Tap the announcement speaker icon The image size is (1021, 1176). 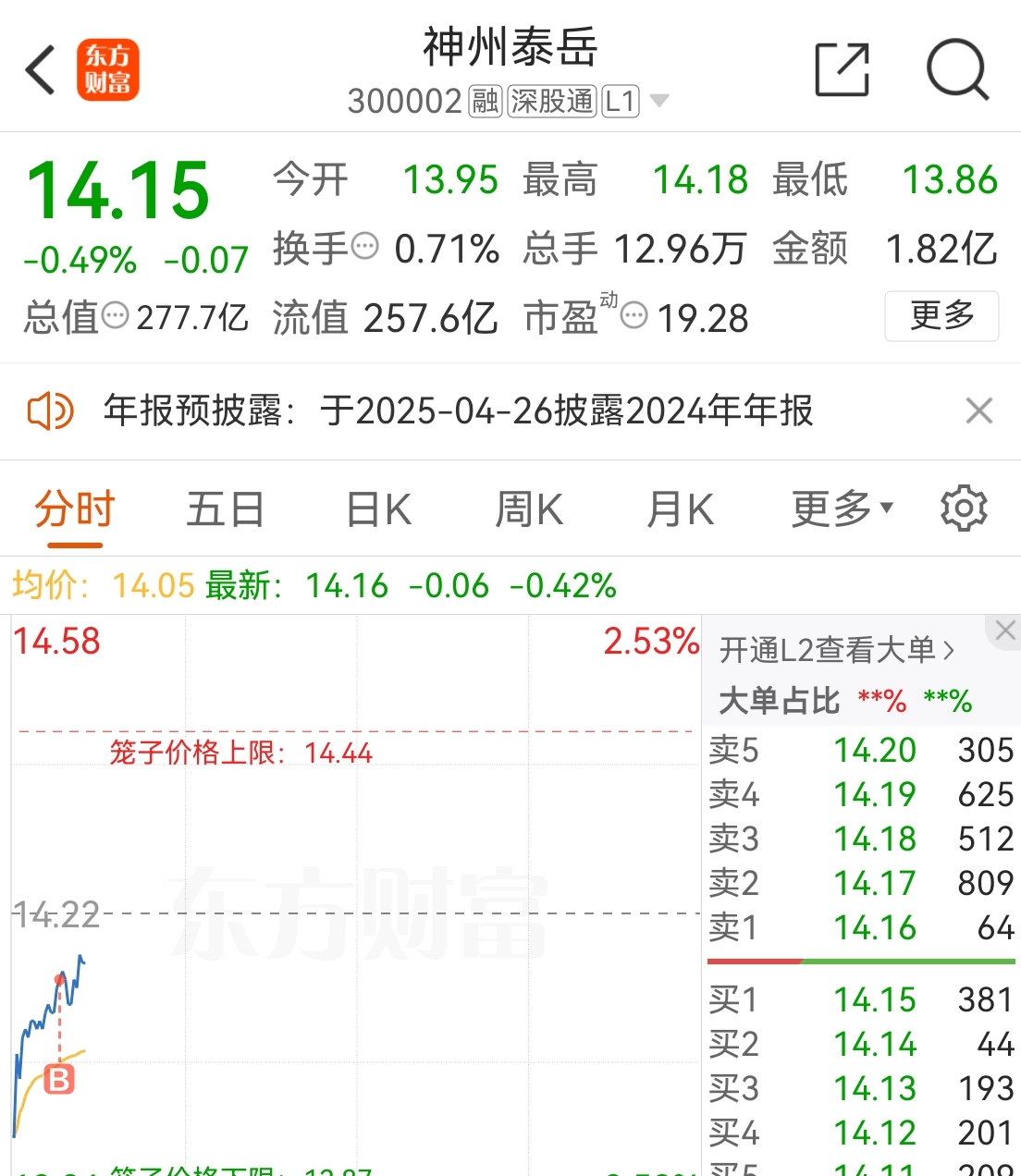point(50,410)
